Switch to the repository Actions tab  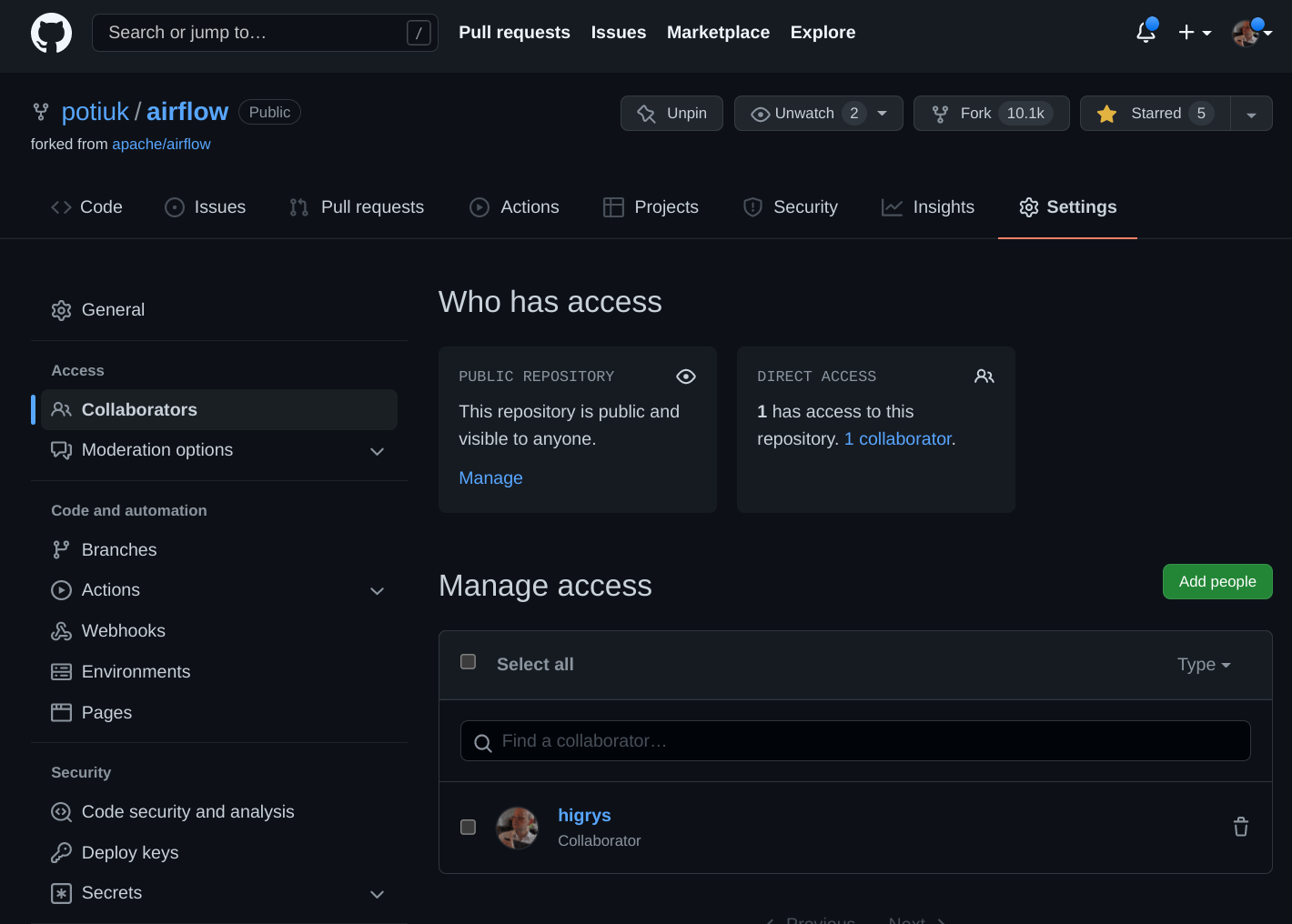click(514, 207)
